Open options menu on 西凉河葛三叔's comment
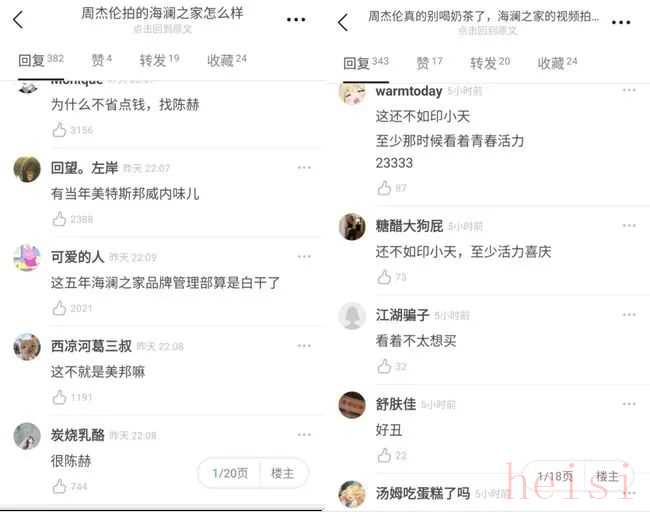The height and width of the screenshot is (512, 650). click(304, 346)
